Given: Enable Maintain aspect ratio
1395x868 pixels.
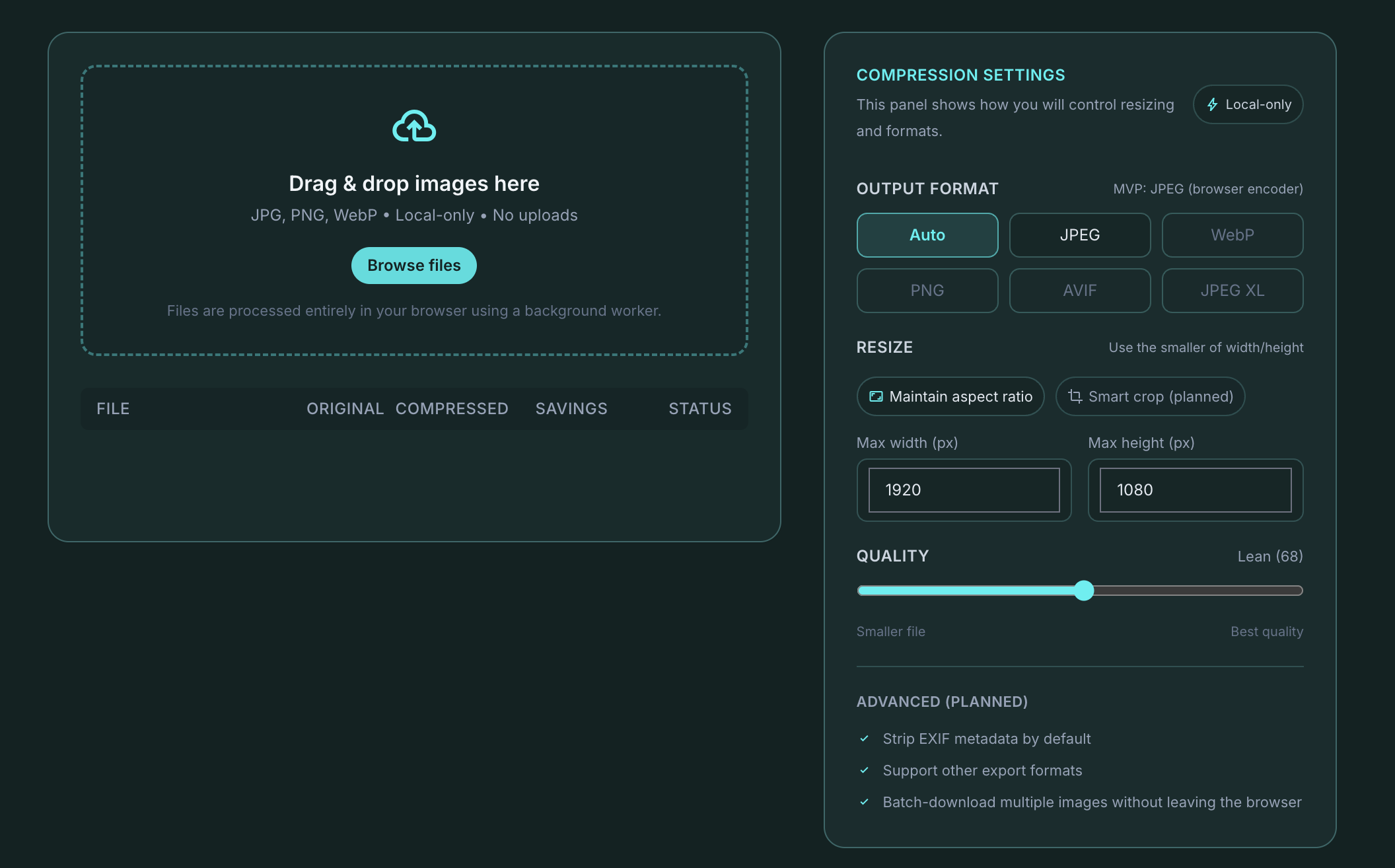Looking at the screenshot, I should [950, 396].
